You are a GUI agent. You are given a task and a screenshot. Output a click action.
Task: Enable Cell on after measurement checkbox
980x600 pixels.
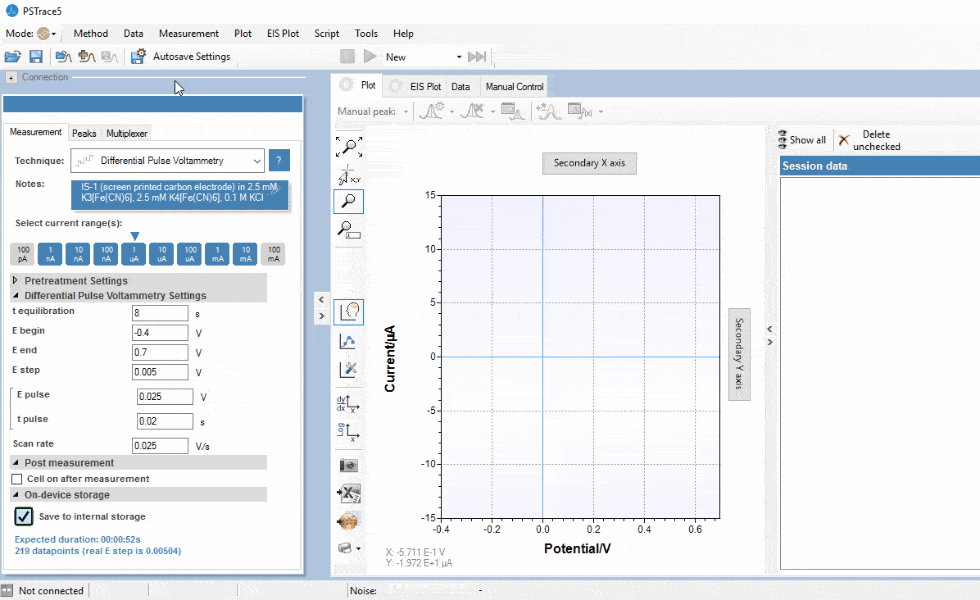[17, 479]
